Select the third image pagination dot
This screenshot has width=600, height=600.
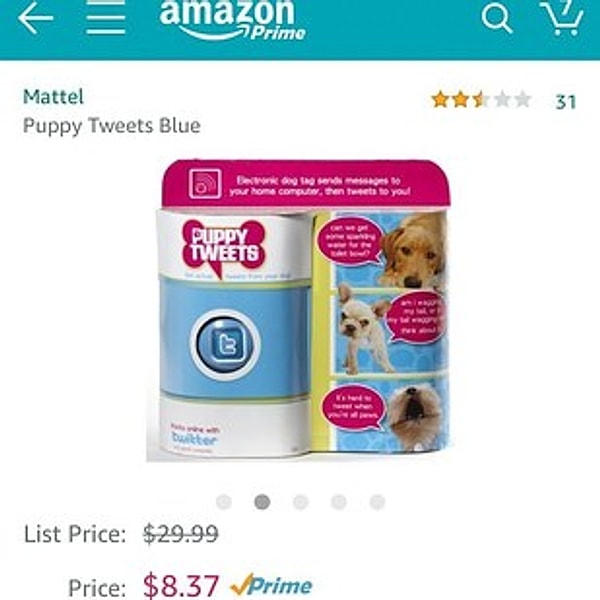coord(300,502)
